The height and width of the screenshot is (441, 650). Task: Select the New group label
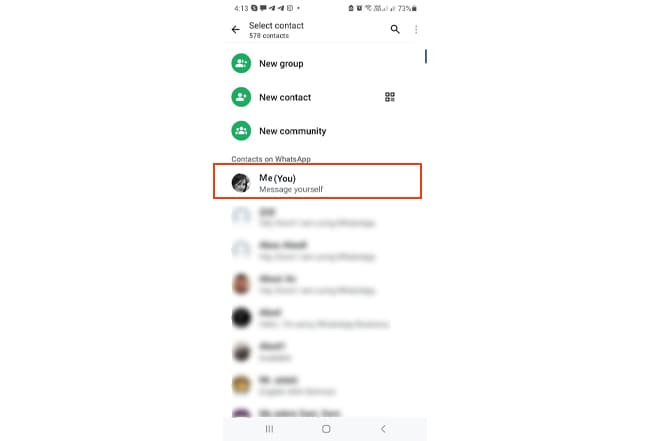pos(281,64)
